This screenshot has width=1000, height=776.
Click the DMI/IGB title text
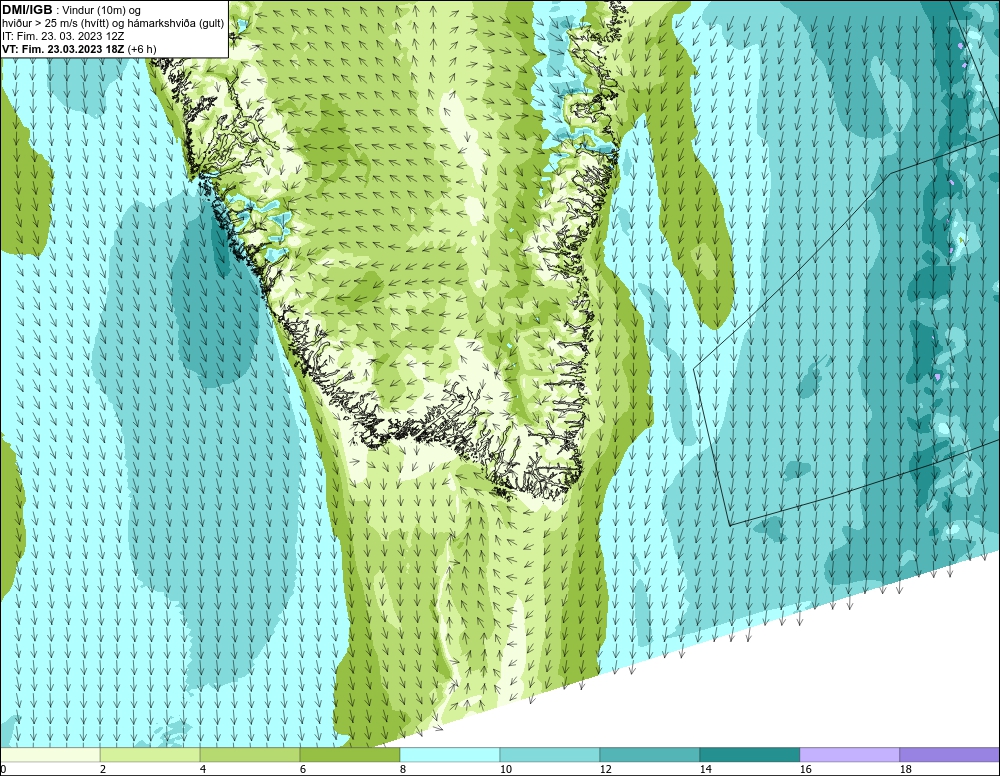[x=27, y=10]
